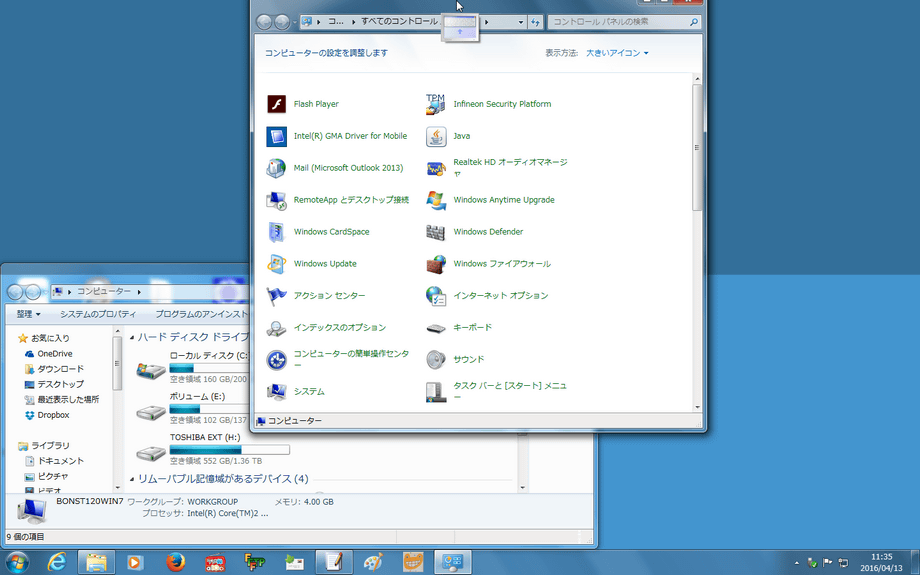This screenshot has width=920, height=575.
Task: Click Control Panel vertical scrollbar thumb
Action: (697, 147)
